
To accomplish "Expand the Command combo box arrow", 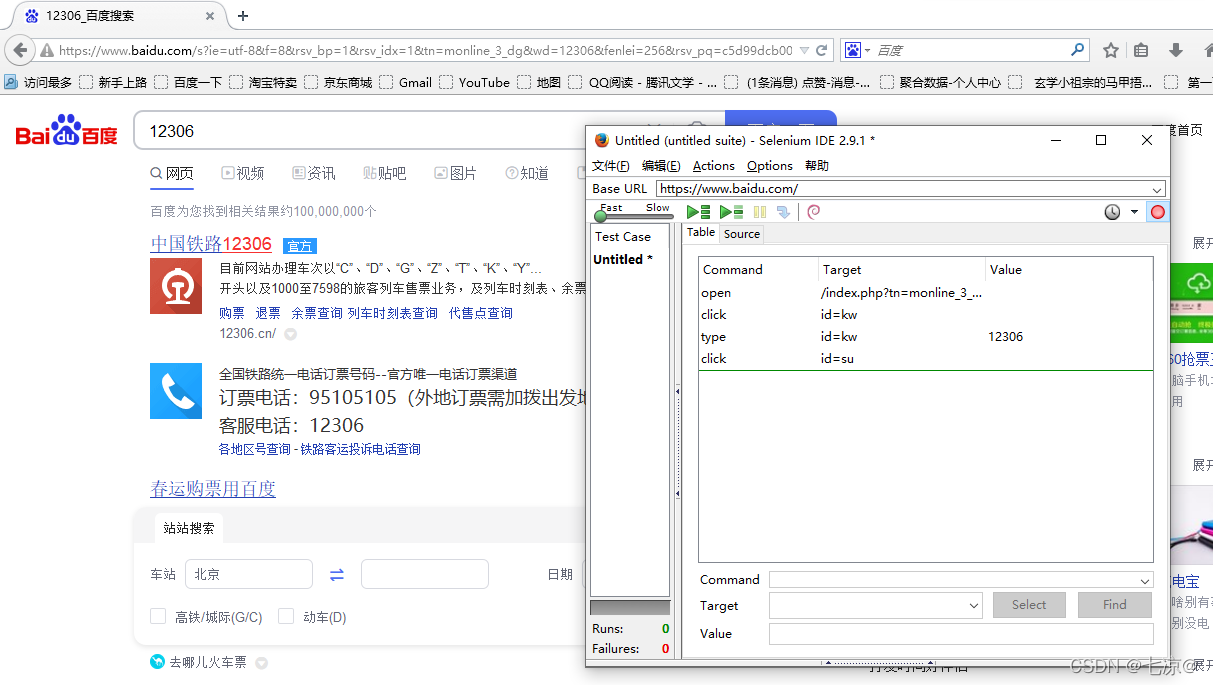I will click(1145, 580).
